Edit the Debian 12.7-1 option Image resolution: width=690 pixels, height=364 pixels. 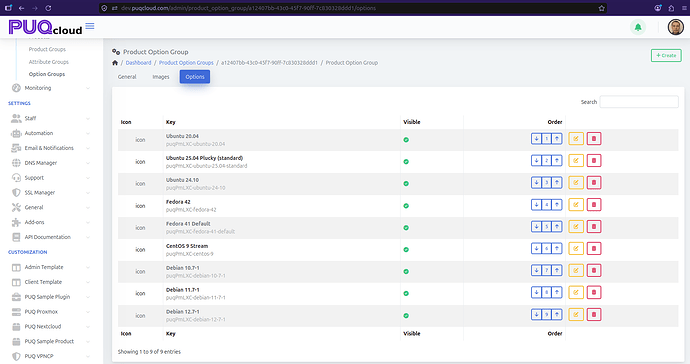click(576, 314)
